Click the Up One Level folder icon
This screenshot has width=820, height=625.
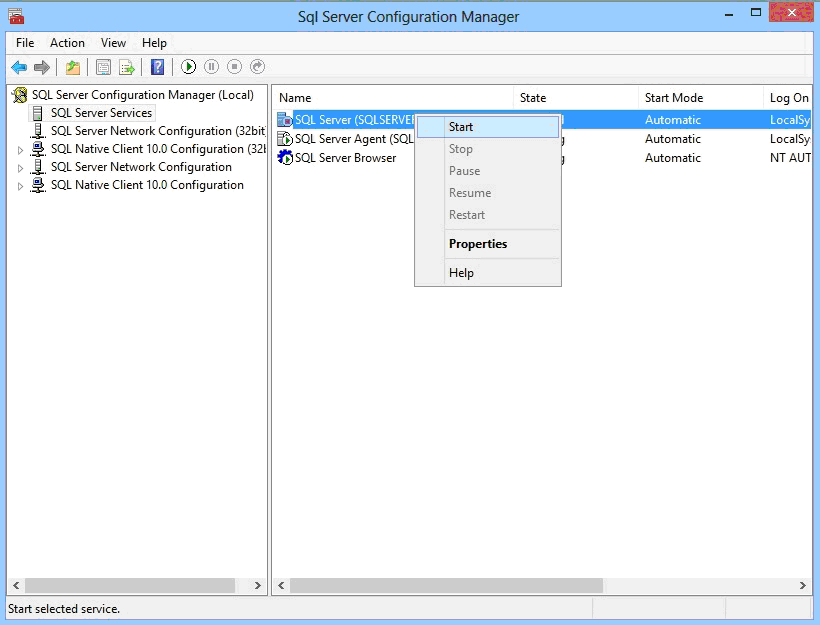[x=72, y=67]
